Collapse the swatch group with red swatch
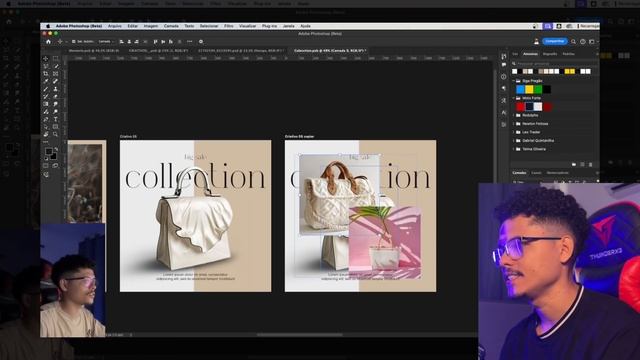 click(x=513, y=98)
